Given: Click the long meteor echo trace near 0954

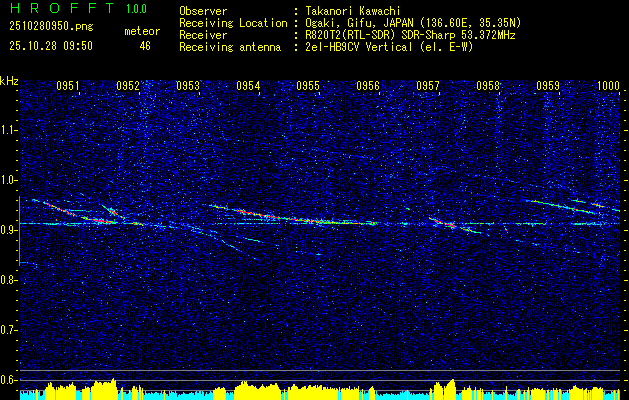Looking at the screenshot, I should pyautogui.click(x=293, y=215).
